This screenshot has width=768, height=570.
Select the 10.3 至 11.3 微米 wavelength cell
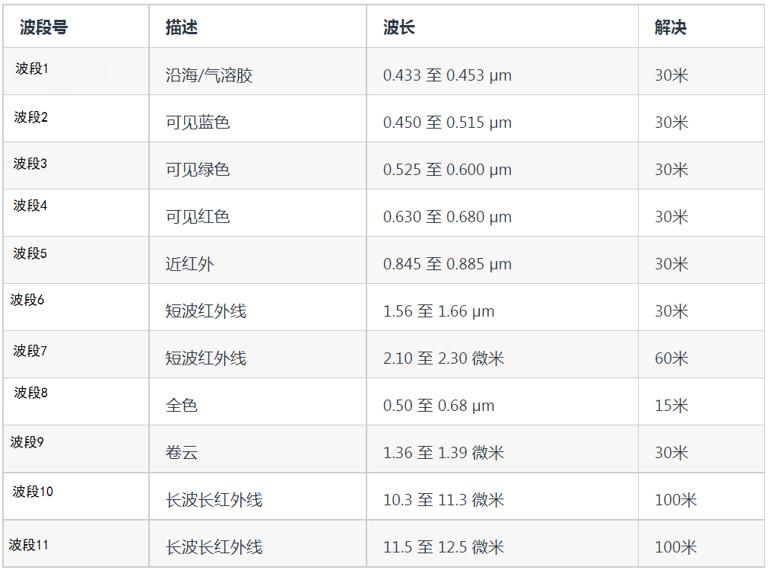pyautogui.click(x=443, y=499)
